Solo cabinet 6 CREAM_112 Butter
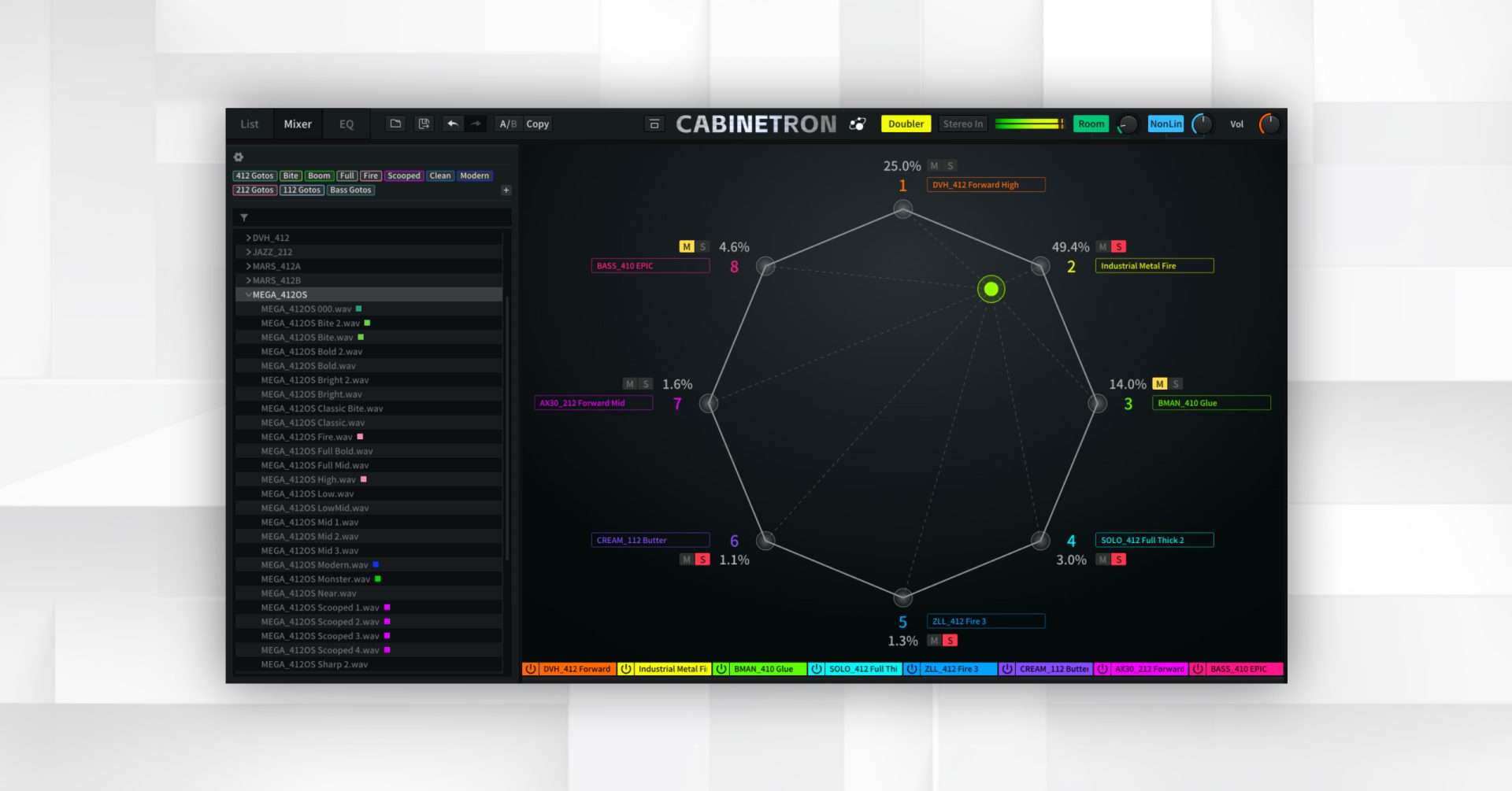 tap(702, 560)
